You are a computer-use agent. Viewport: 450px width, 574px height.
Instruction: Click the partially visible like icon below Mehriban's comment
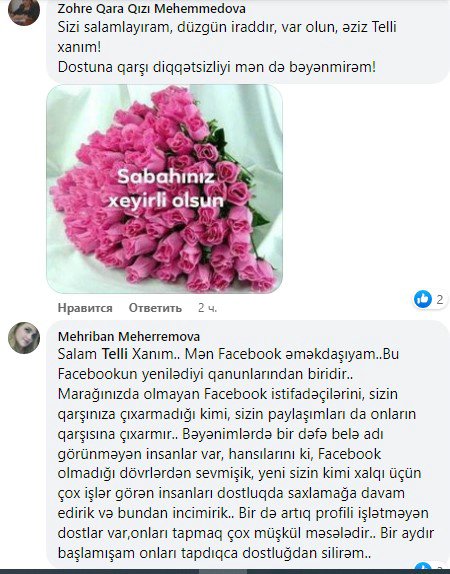tap(423, 566)
